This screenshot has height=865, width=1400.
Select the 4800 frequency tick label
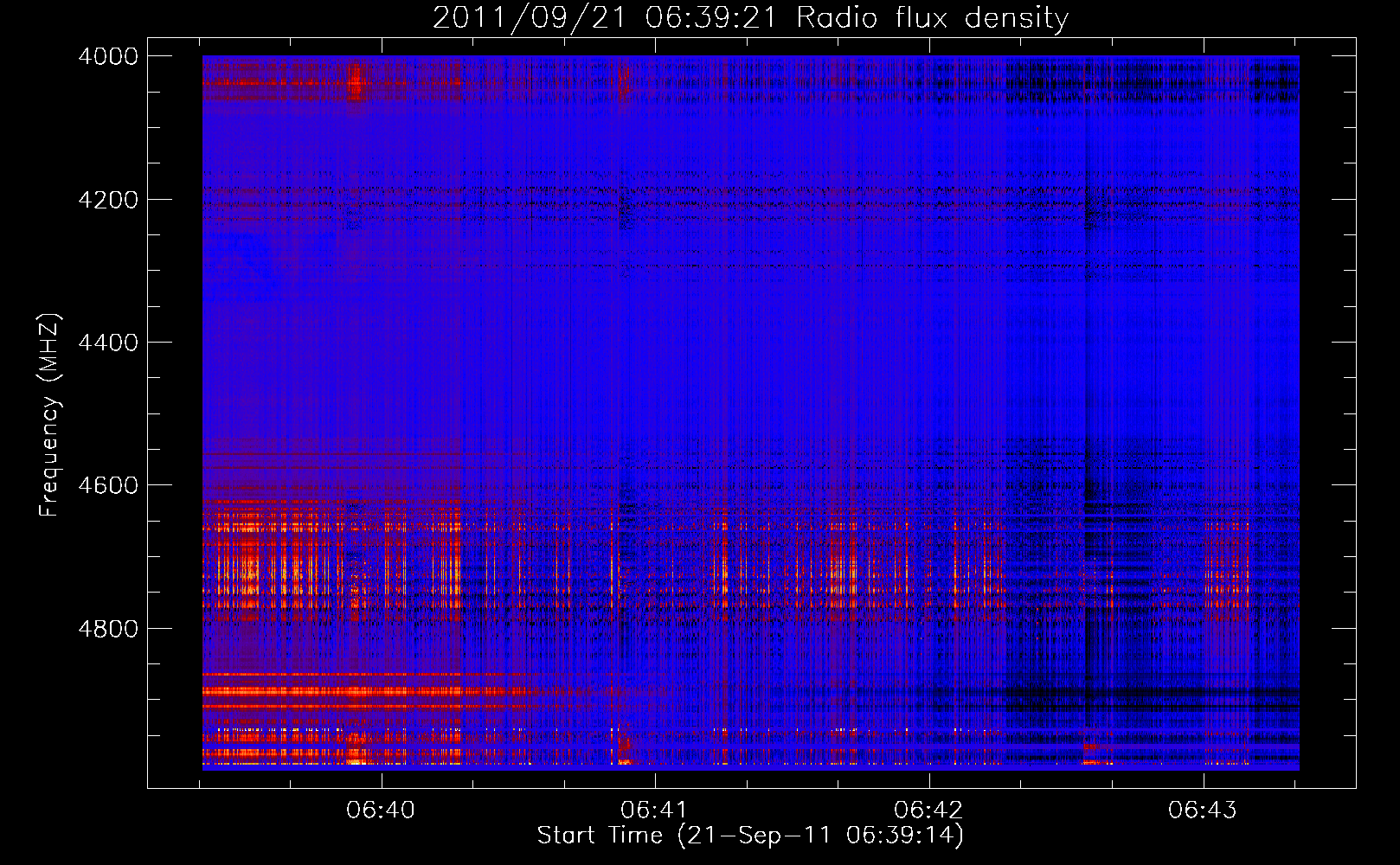click(x=108, y=628)
